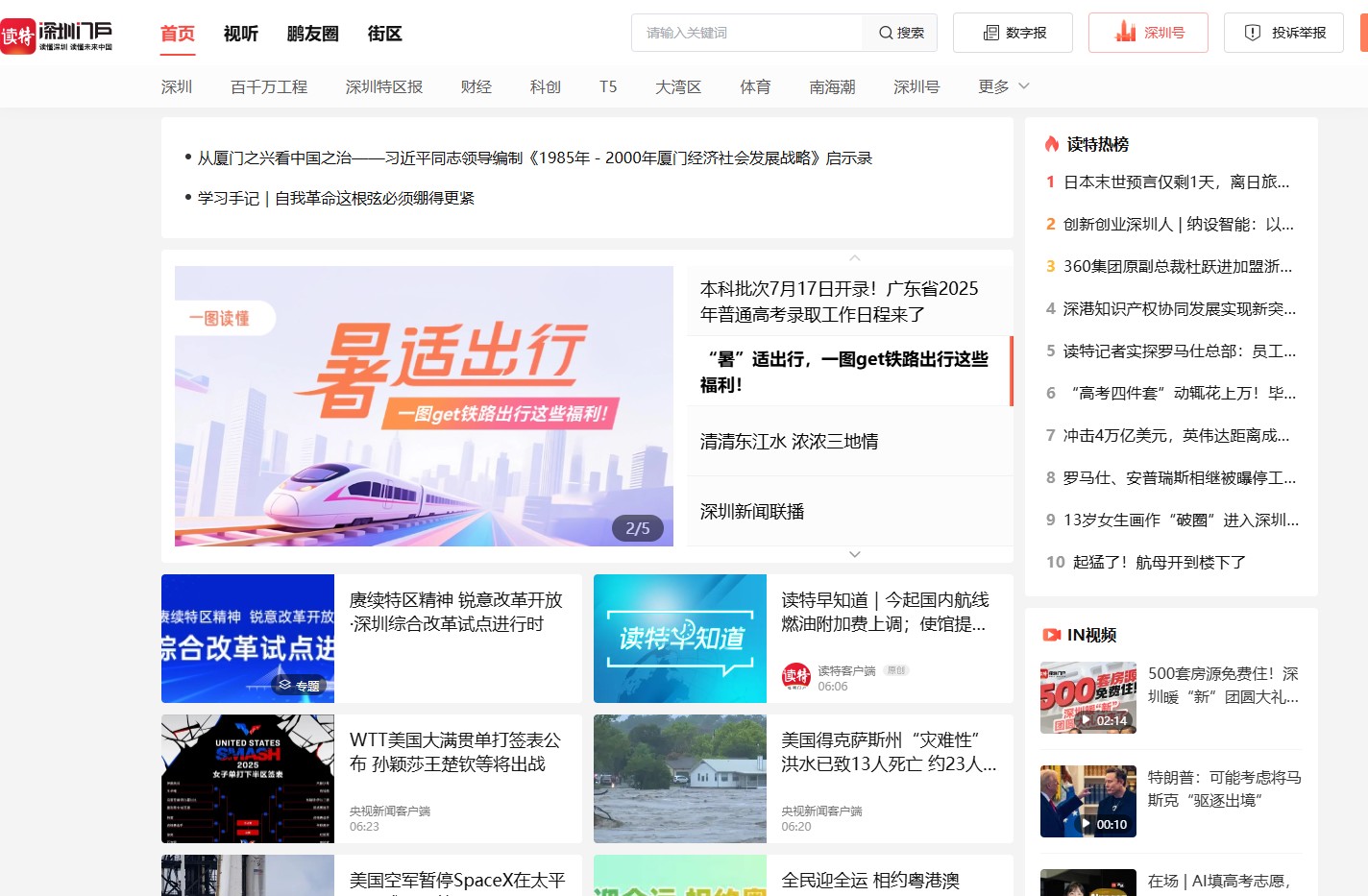Open the 体育 category
This screenshot has width=1368, height=896.
point(755,86)
